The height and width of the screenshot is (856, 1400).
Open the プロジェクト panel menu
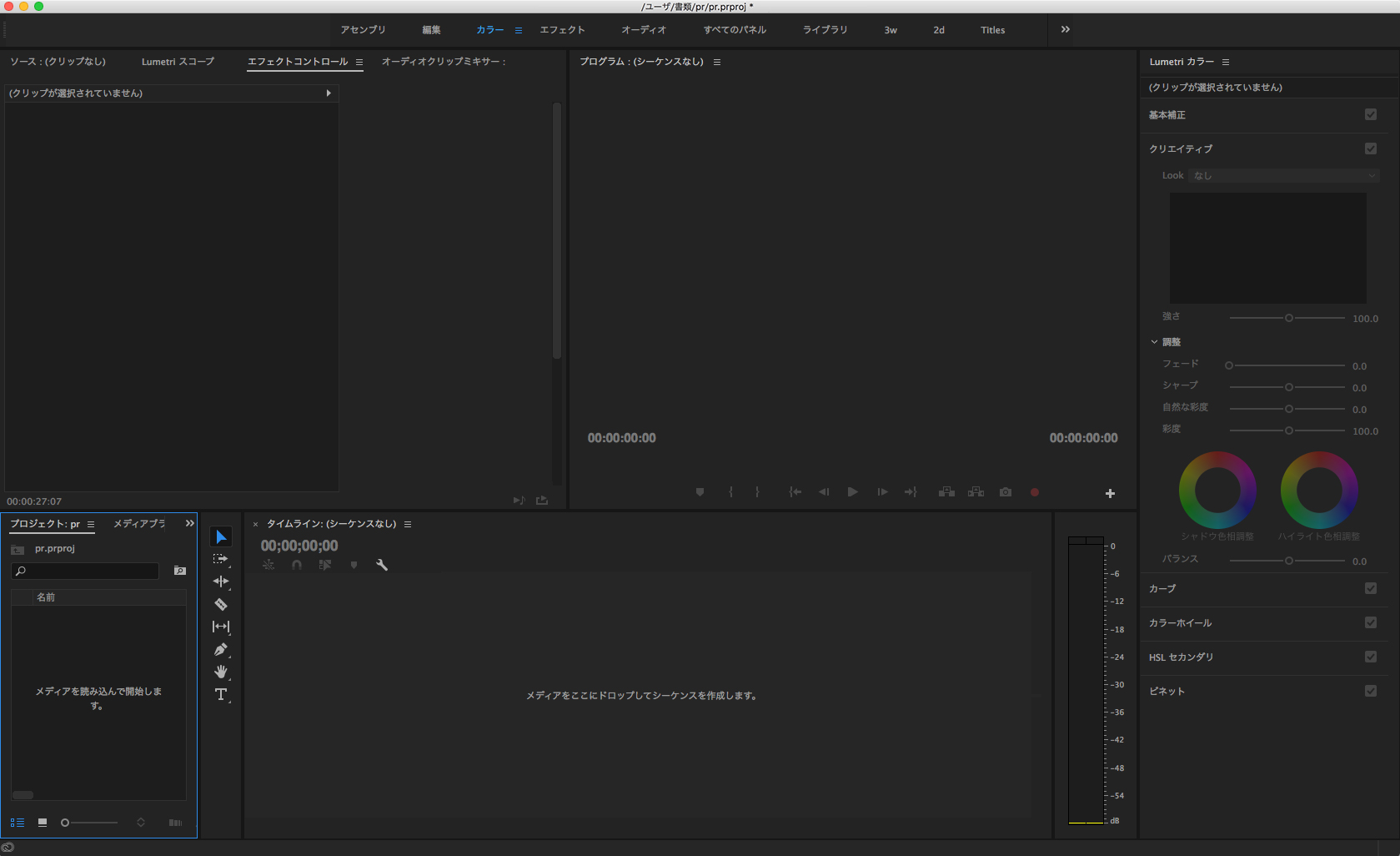(x=91, y=524)
